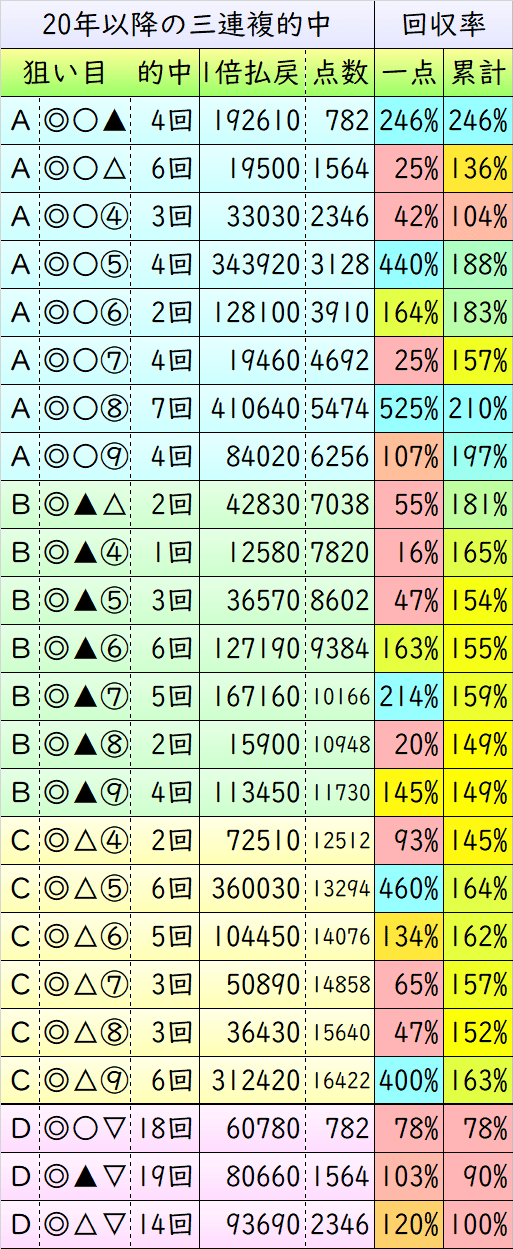Click the payout value 19500
This screenshot has width=513, height=1249.
pyautogui.click(x=266, y=169)
